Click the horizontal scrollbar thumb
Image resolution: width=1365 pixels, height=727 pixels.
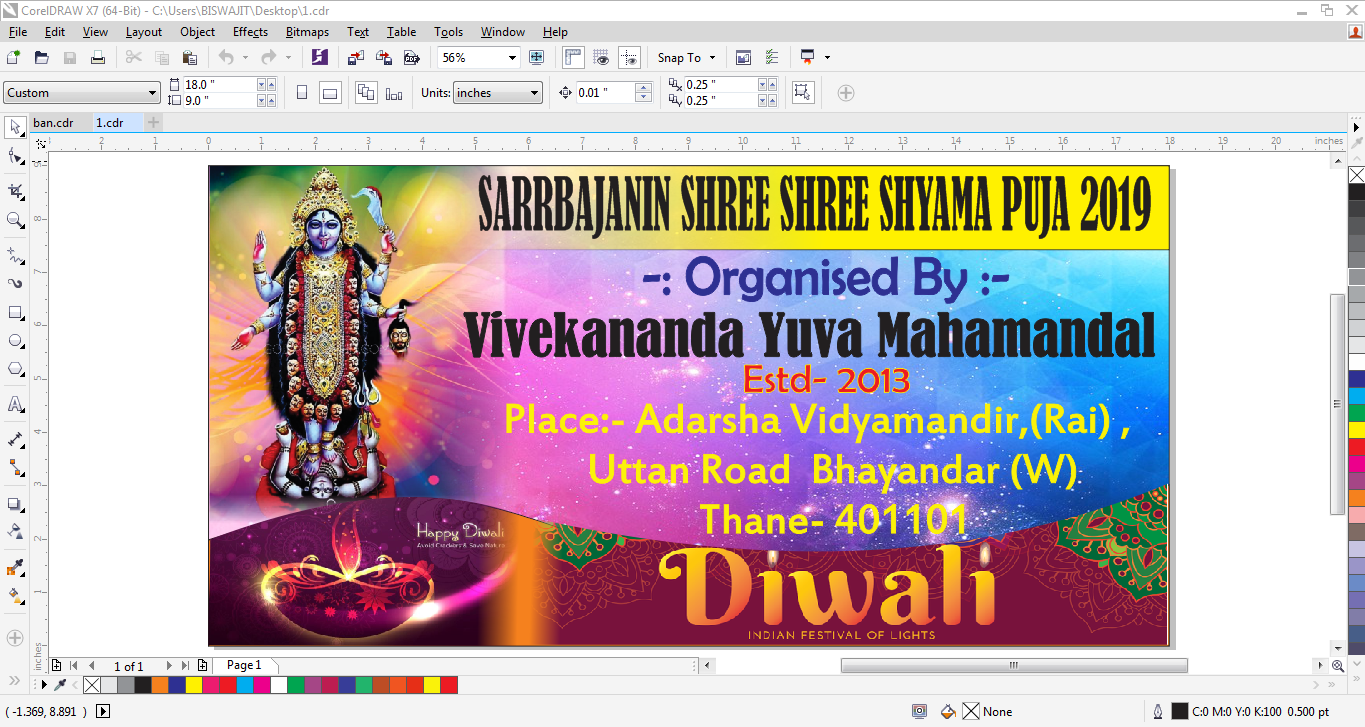pyautogui.click(x=1014, y=665)
